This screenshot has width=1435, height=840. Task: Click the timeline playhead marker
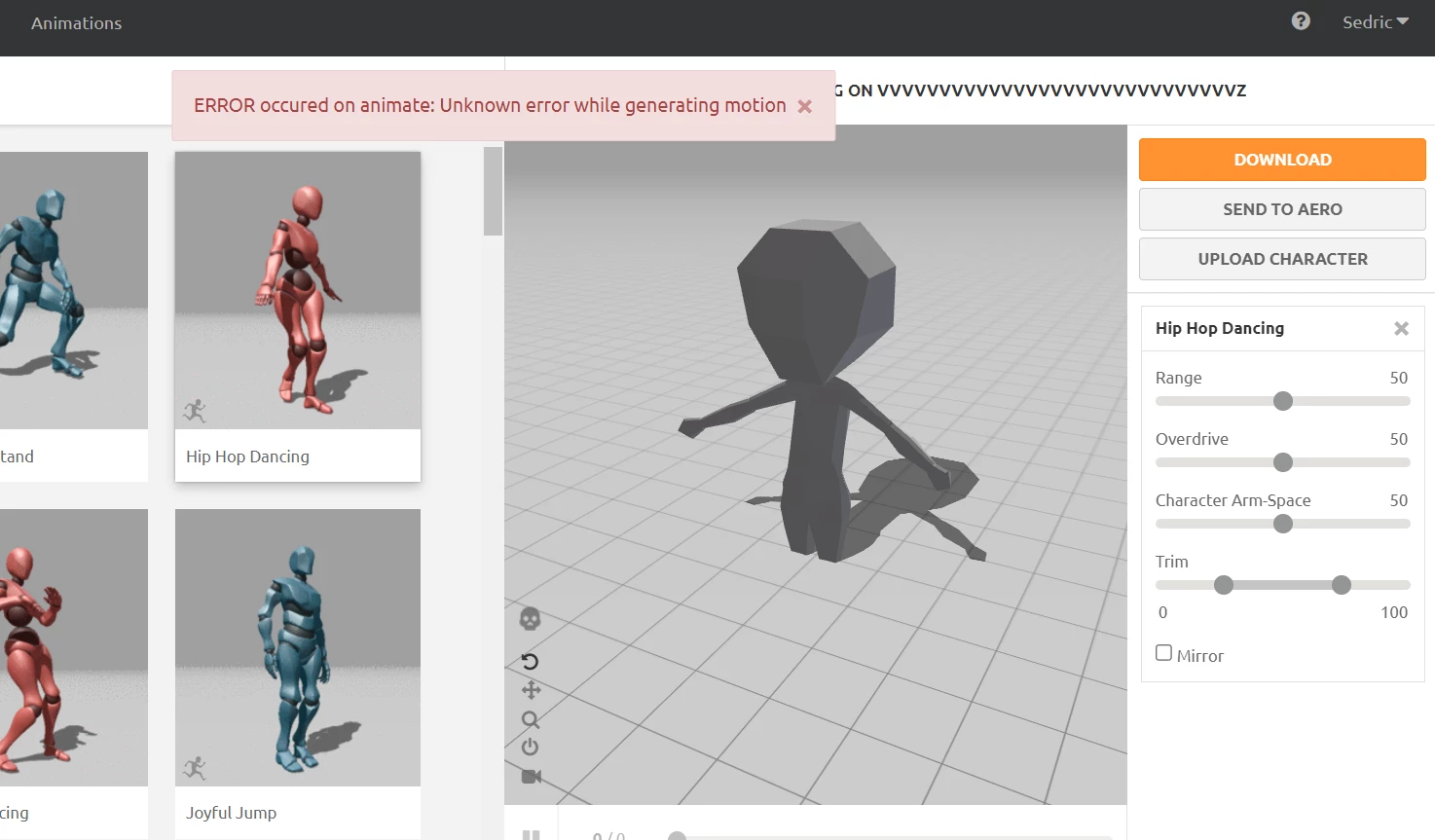678,836
